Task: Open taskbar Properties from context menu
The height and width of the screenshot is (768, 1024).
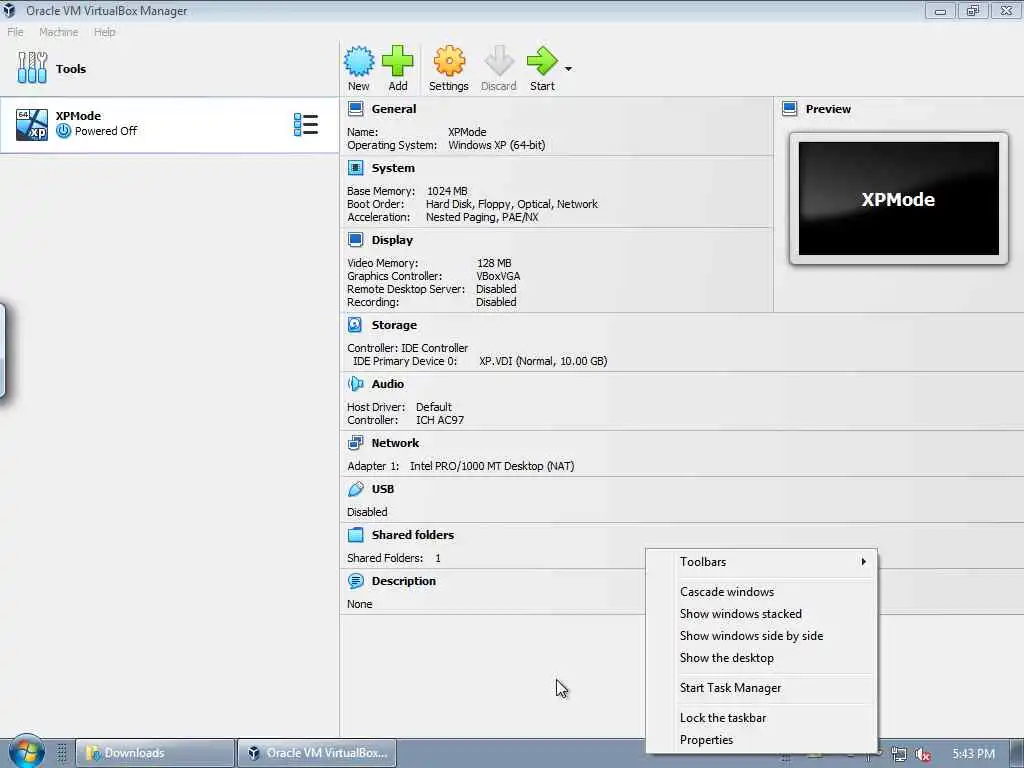Action: click(761, 740)
